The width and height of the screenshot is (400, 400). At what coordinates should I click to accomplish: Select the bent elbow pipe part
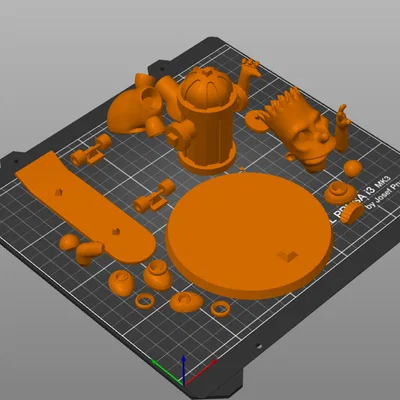coord(89,253)
